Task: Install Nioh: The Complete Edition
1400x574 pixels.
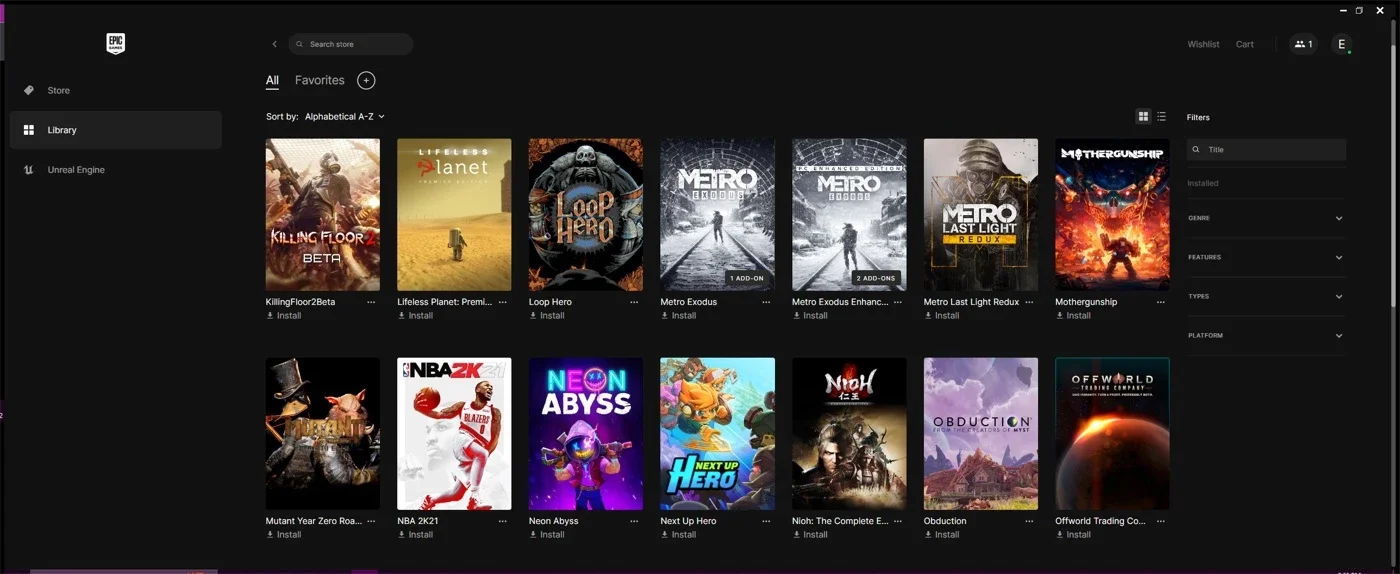Action: click(811, 535)
